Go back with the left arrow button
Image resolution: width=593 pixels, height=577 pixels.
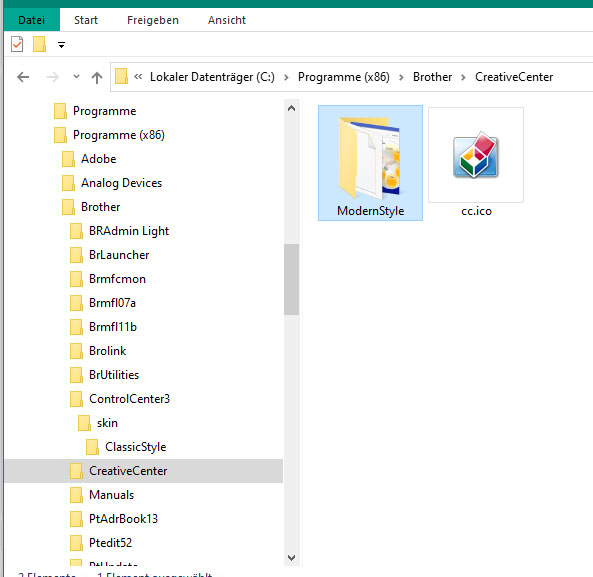(23, 77)
